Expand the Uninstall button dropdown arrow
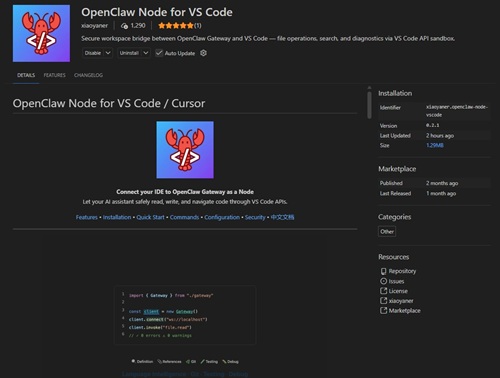Viewport: 500px width, 378px height. (x=146, y=53)
